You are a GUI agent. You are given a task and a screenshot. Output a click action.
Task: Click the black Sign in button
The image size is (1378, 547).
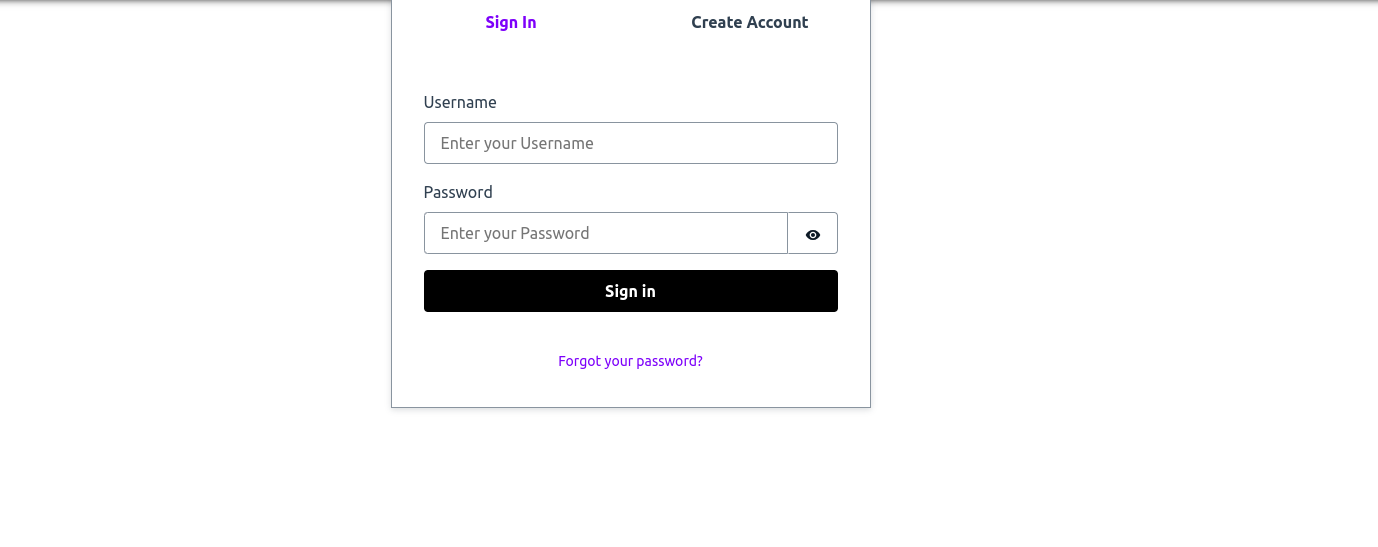coord(630,291)
